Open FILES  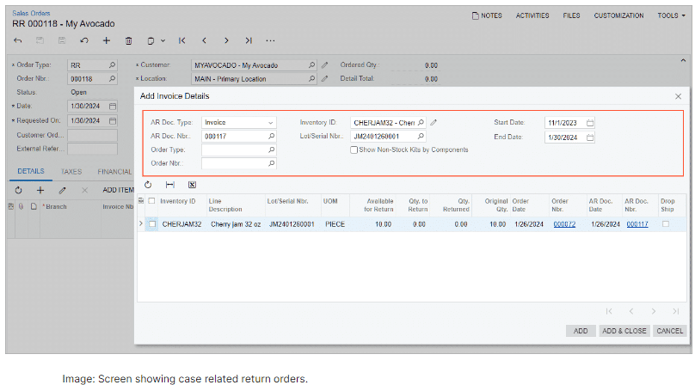tap(571, 16)
